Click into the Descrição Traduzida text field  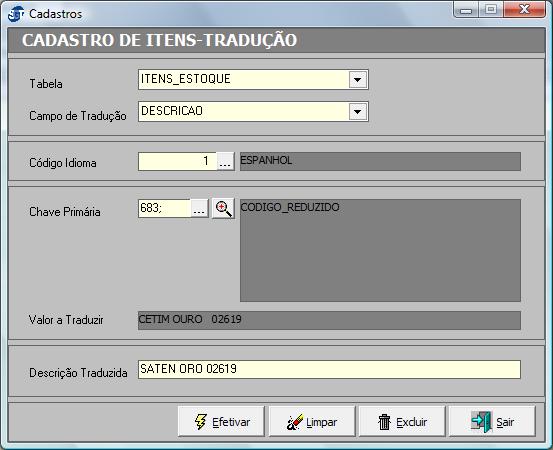329,369
